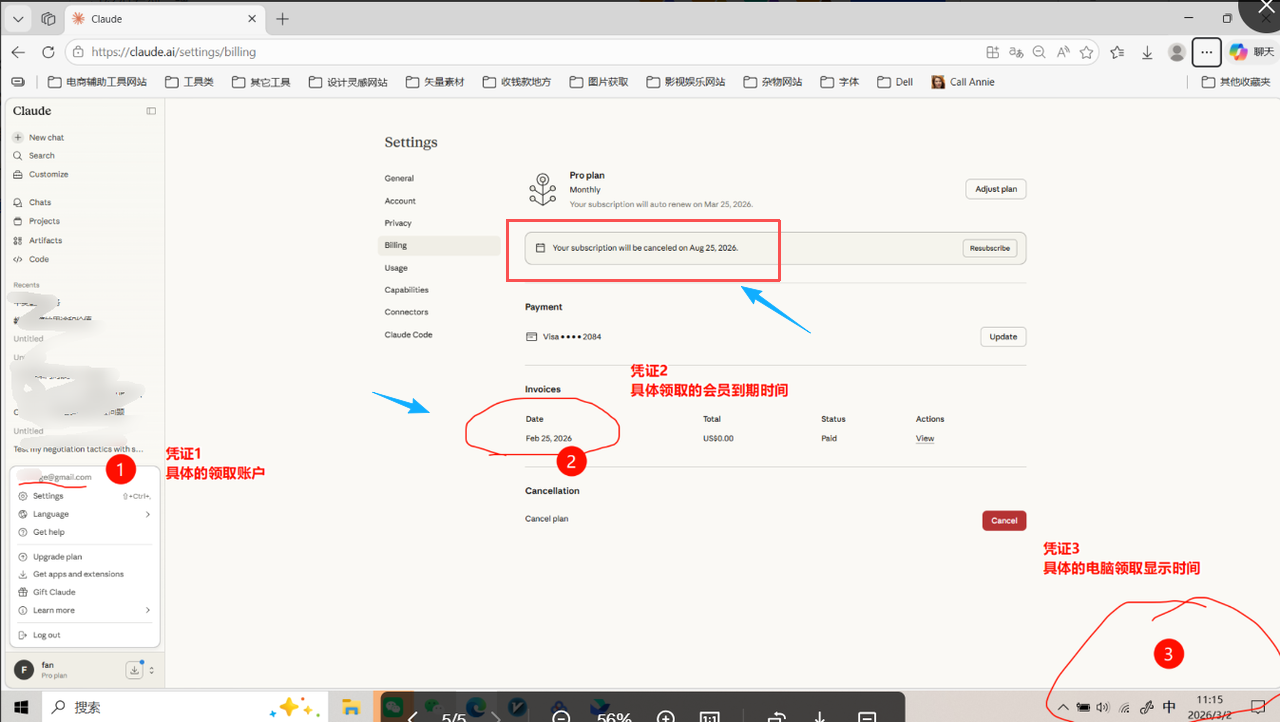1280x722 pixels.
Task: Expand the Language submenu
Action: click(x=84, y=514)
